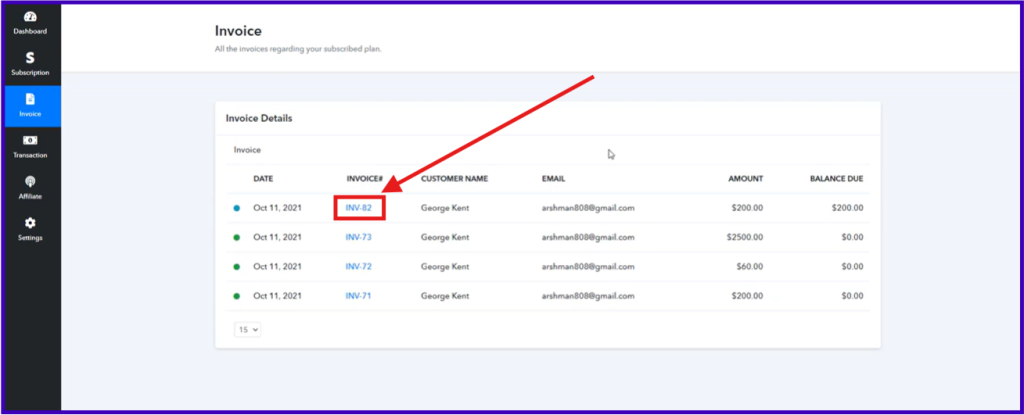Select the Invoice tab above the table
This screenshot has width=1024, height=415.
click(248, 150)
